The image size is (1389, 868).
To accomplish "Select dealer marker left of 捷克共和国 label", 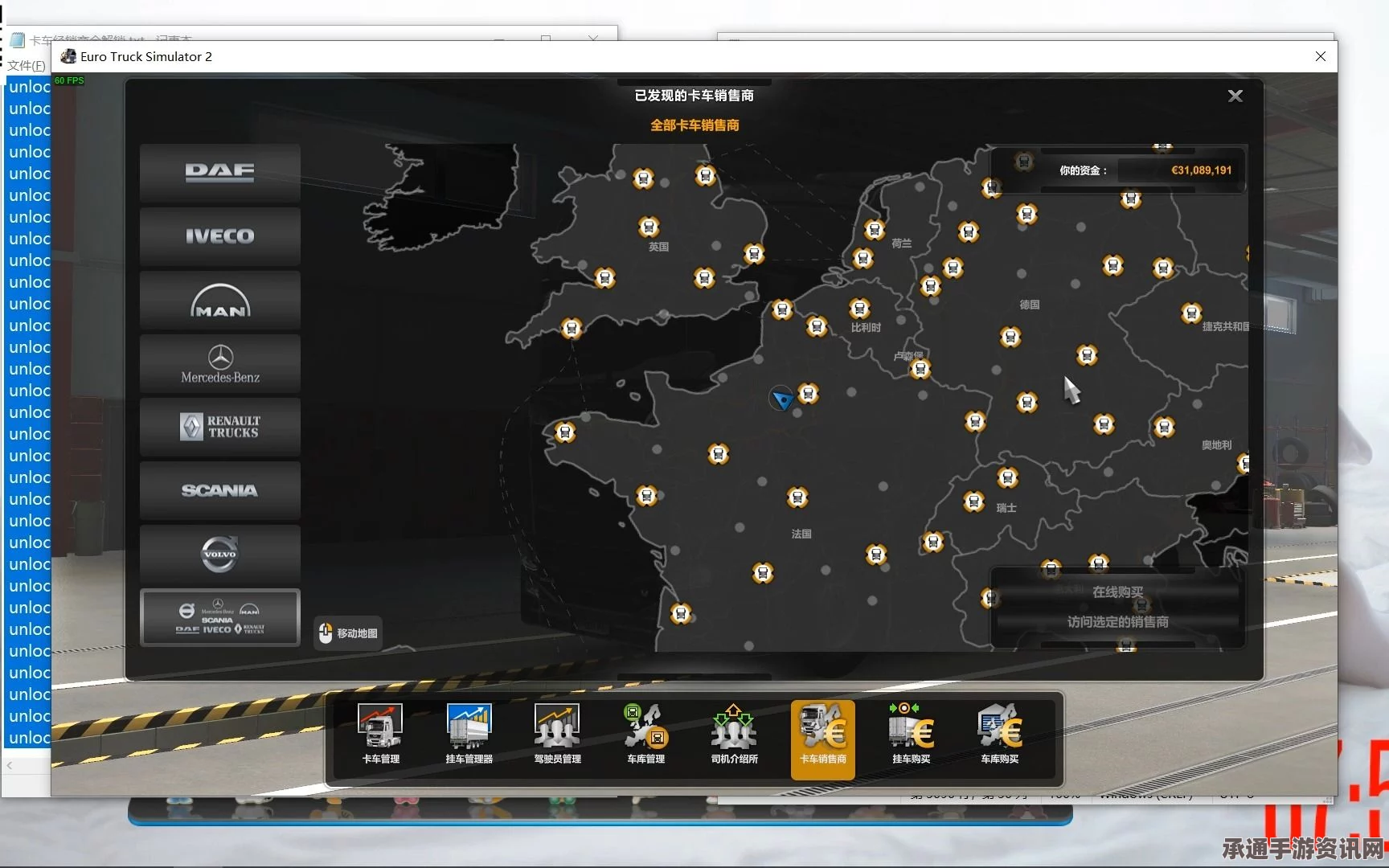I will tap(1191, 313).
